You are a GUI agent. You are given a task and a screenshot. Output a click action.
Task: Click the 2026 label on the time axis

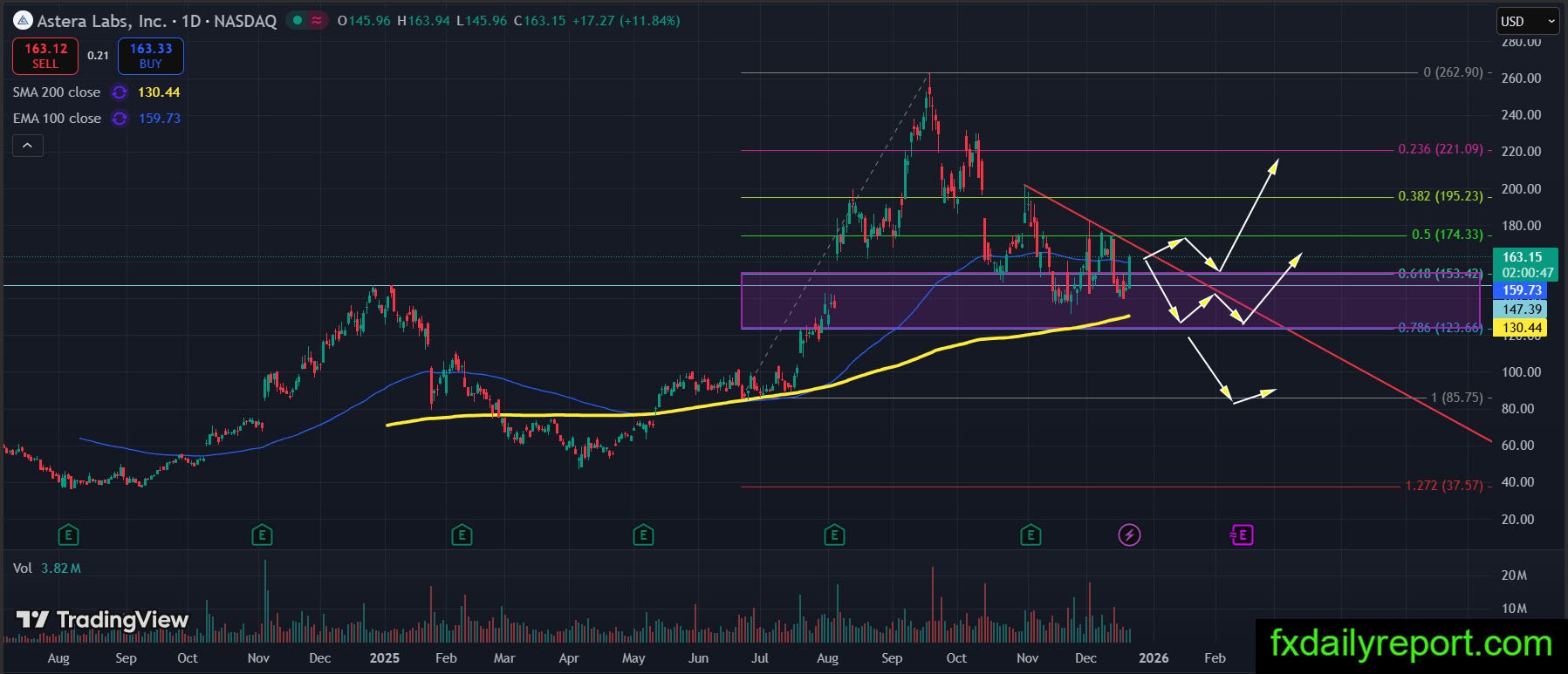1154,658
